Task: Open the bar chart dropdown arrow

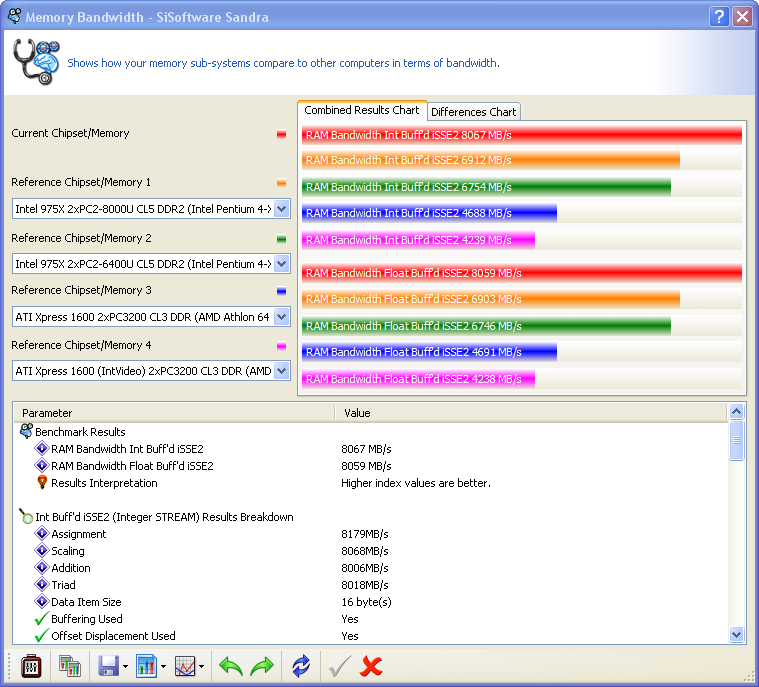Action: [163, 667]
